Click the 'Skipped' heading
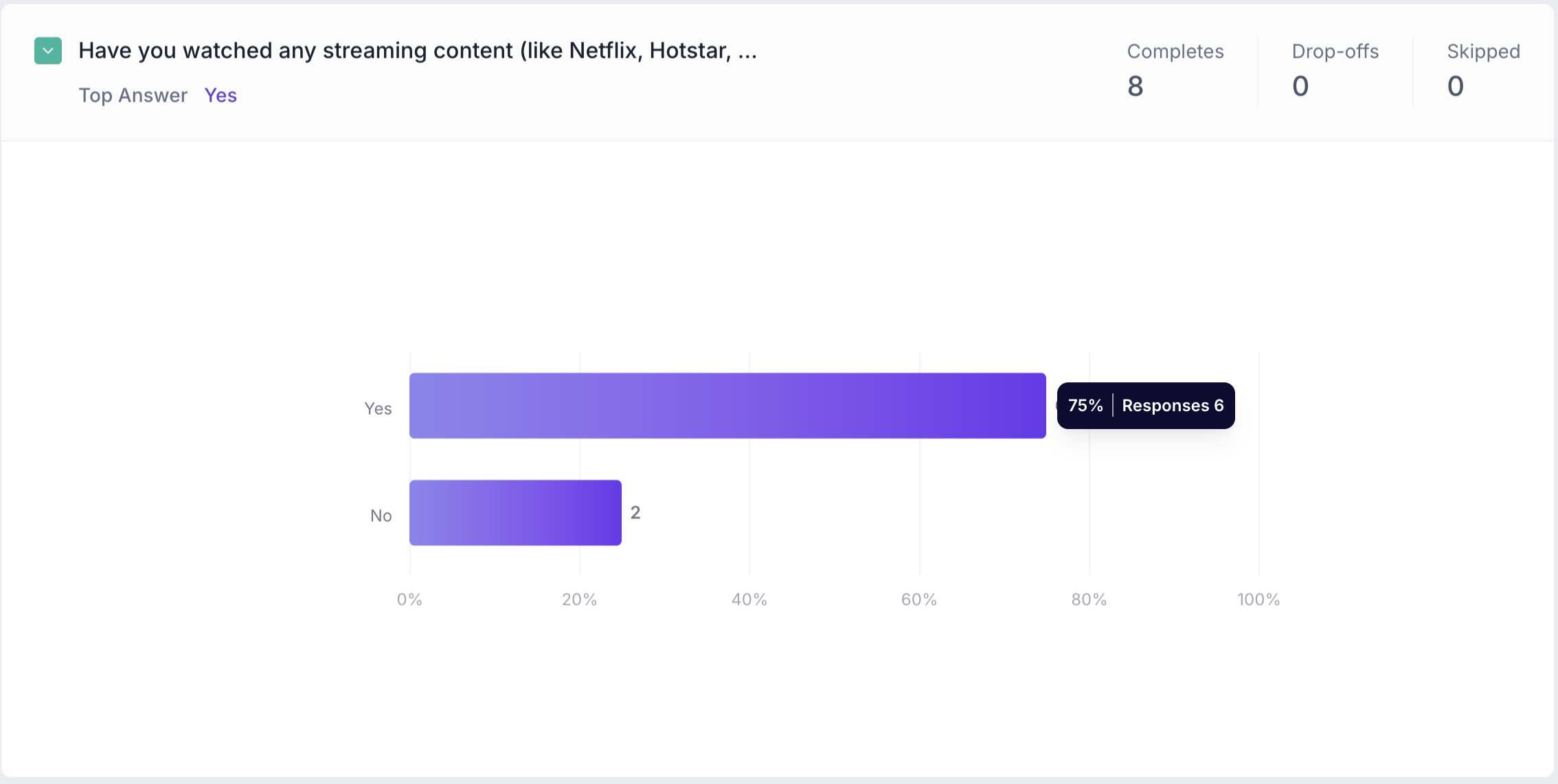1558x784 pixels. click(x=1483, y=51)
